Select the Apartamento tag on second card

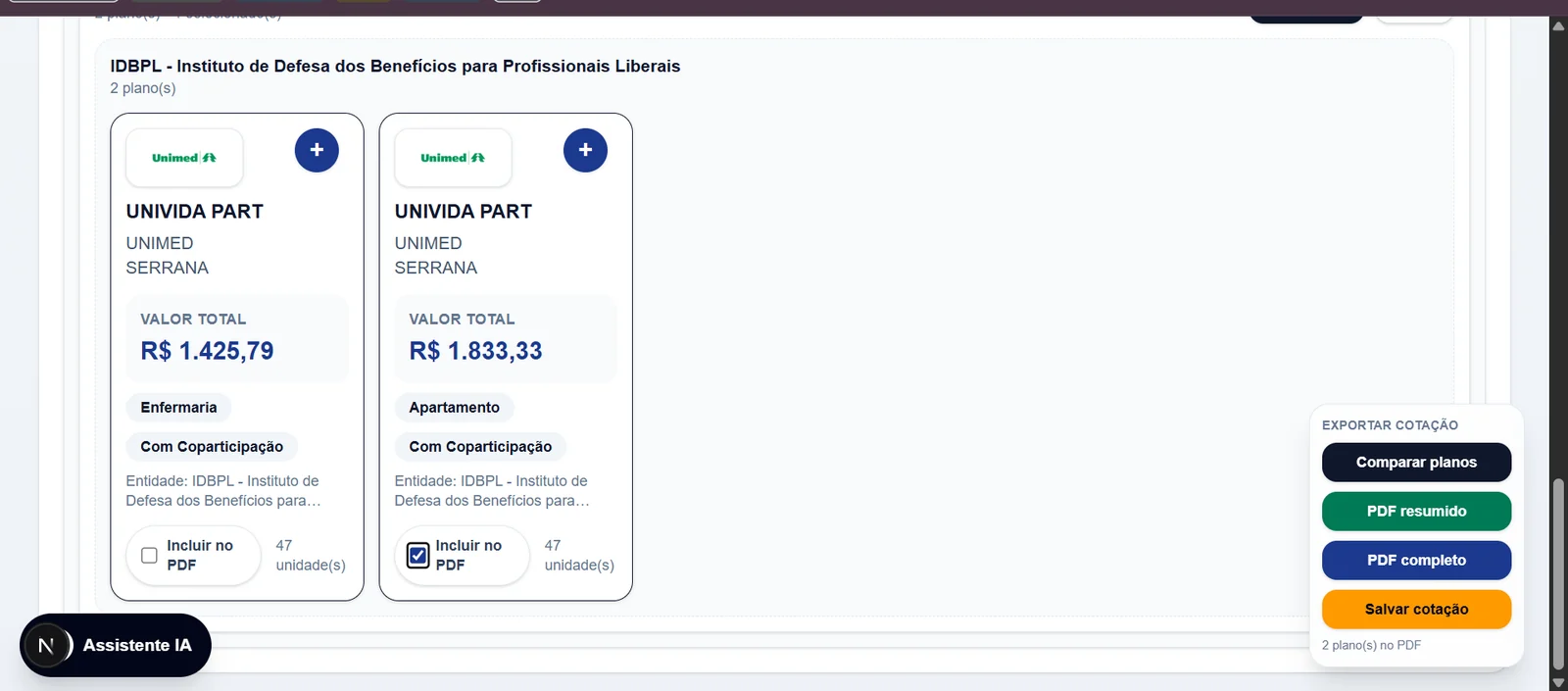point(454,408)
